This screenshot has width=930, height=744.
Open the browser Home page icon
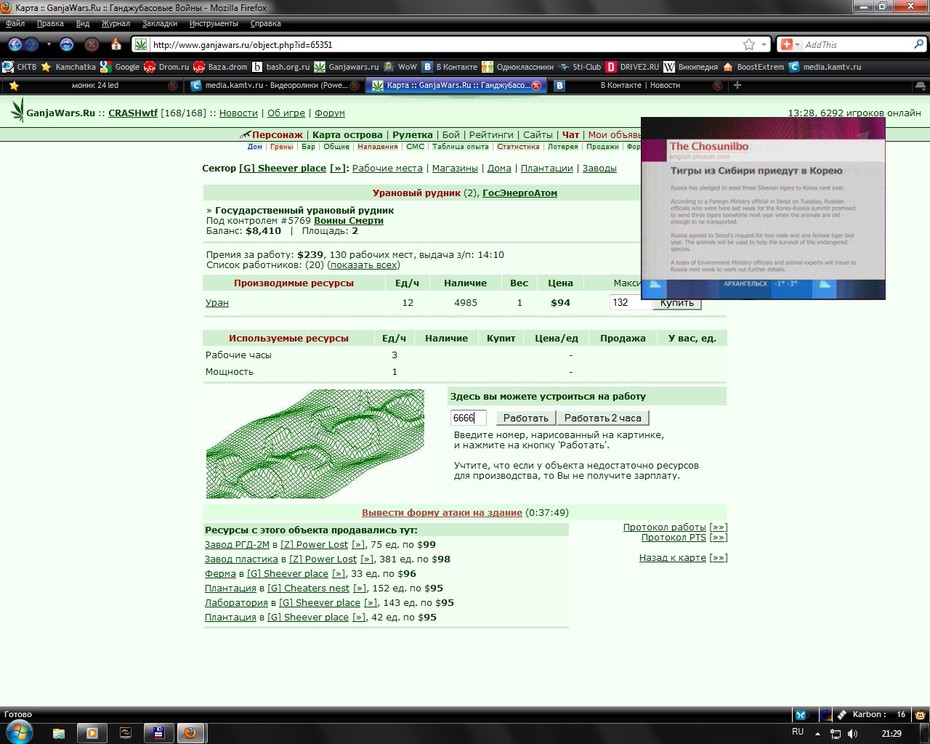116,44
